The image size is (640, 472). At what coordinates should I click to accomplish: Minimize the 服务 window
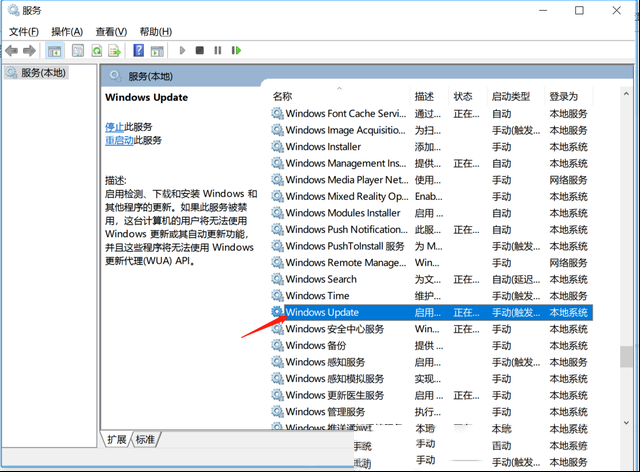point(543,11)
